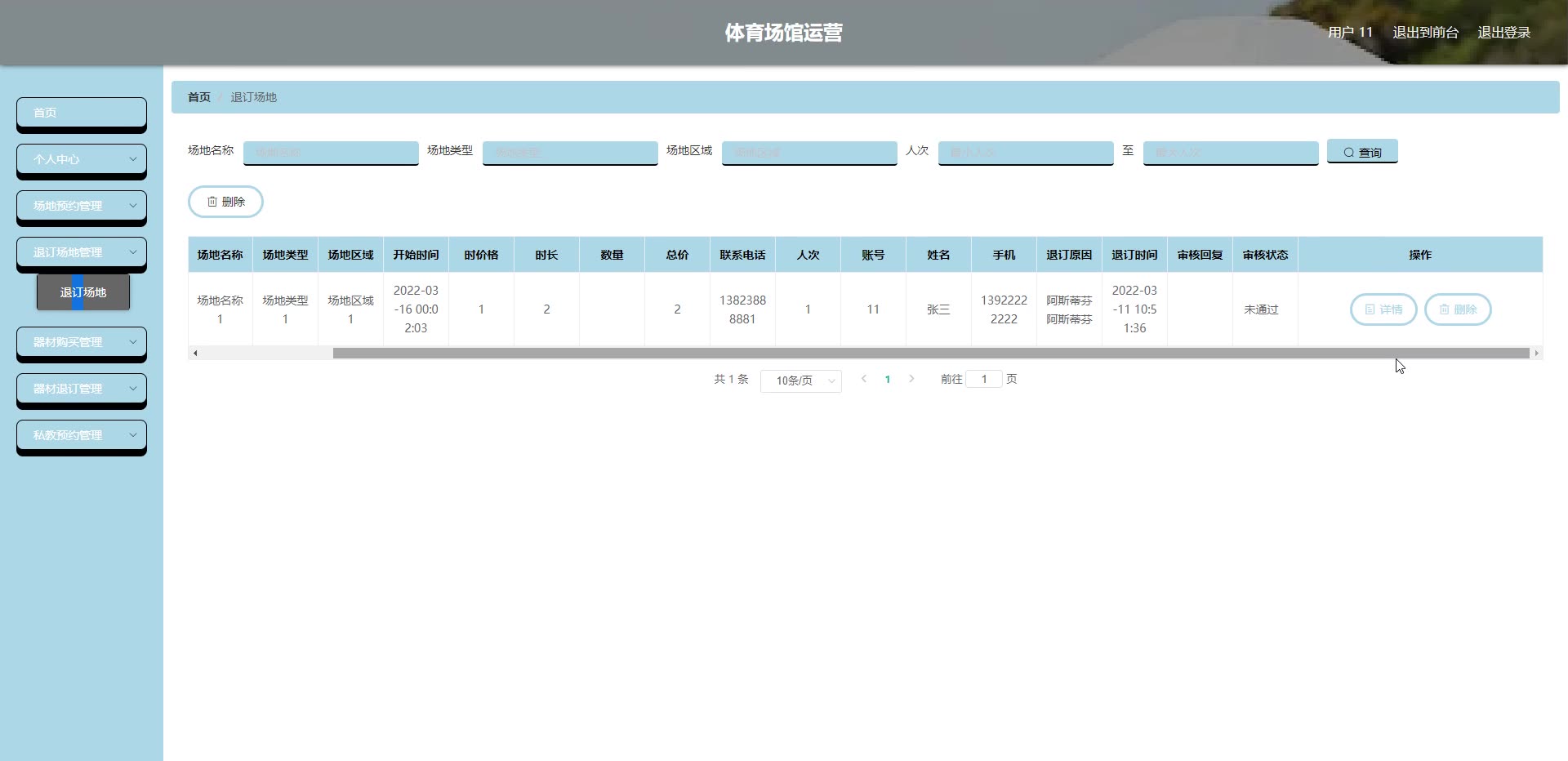This screenshot has height=761, width=1568.
Task: Click the 退订时间 cell 2022-03-11
Action: [x=1134, y=309]
